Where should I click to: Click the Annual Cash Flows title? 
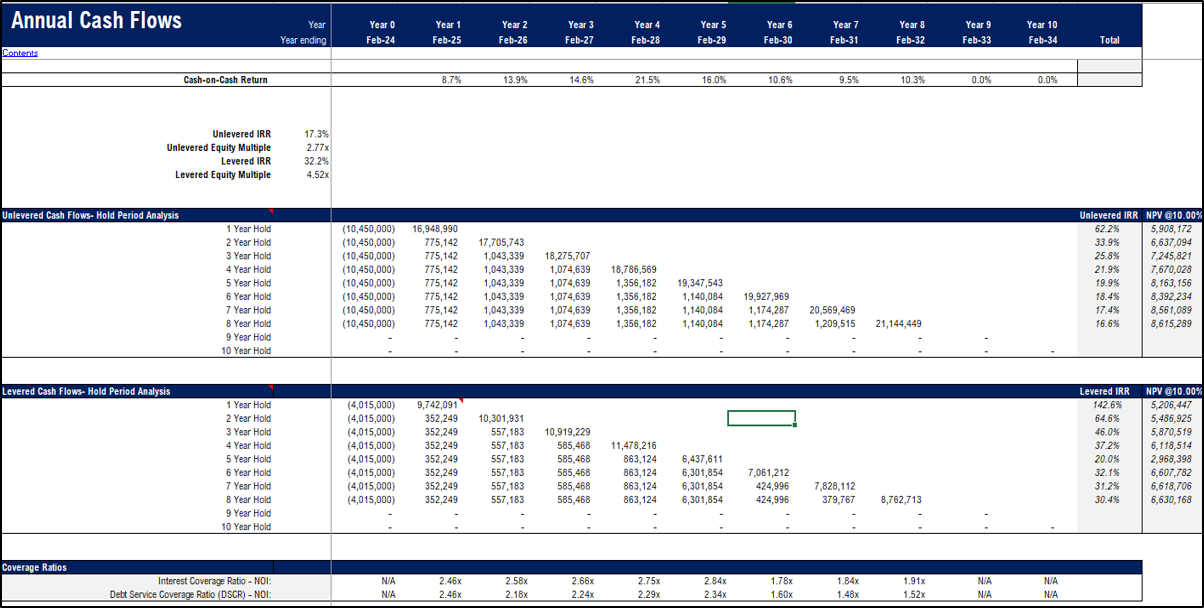click(x=97, y=21)
